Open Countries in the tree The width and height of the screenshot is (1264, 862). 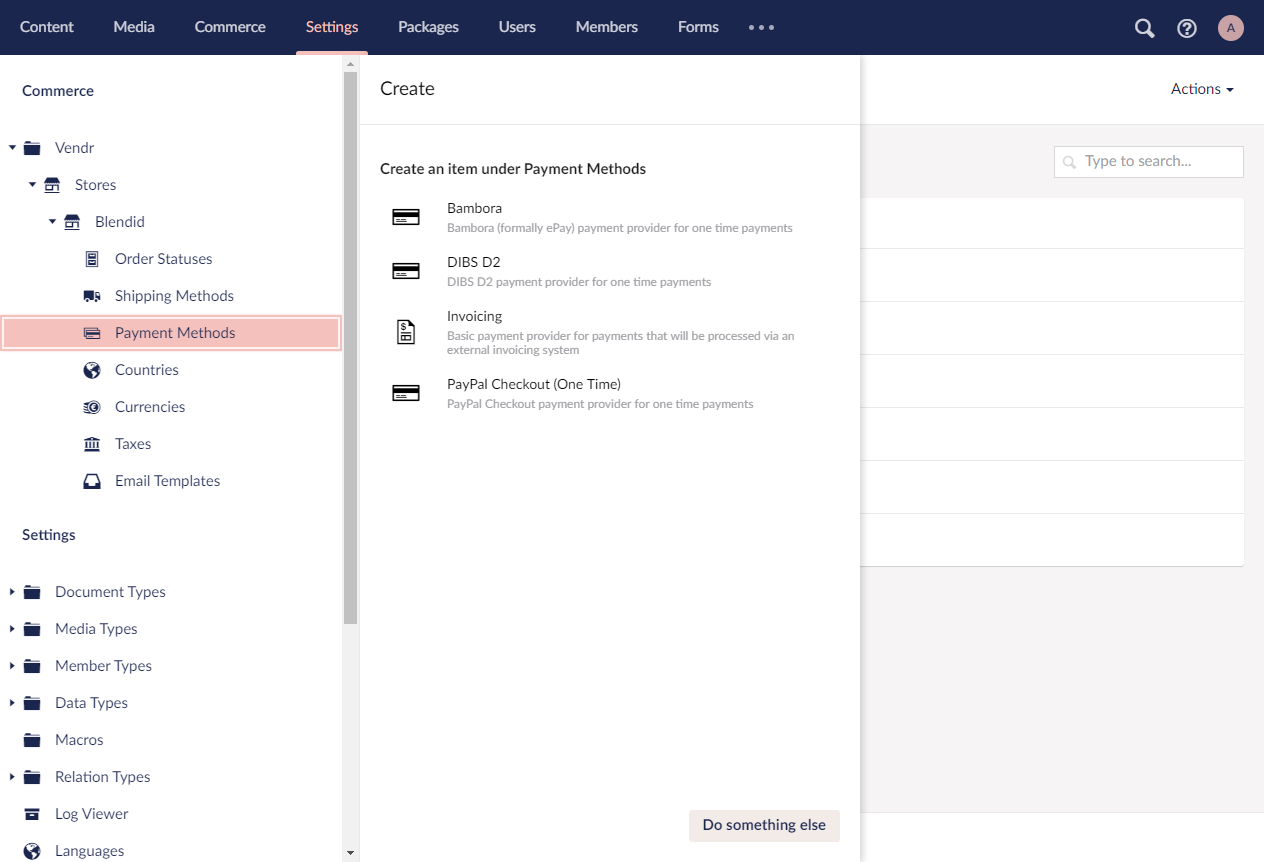pyautogui.click(x=147, y=370)
